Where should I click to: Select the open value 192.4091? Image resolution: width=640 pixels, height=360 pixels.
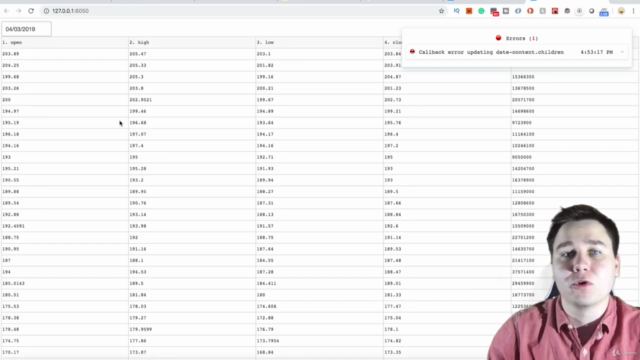[x=13, y=226]
